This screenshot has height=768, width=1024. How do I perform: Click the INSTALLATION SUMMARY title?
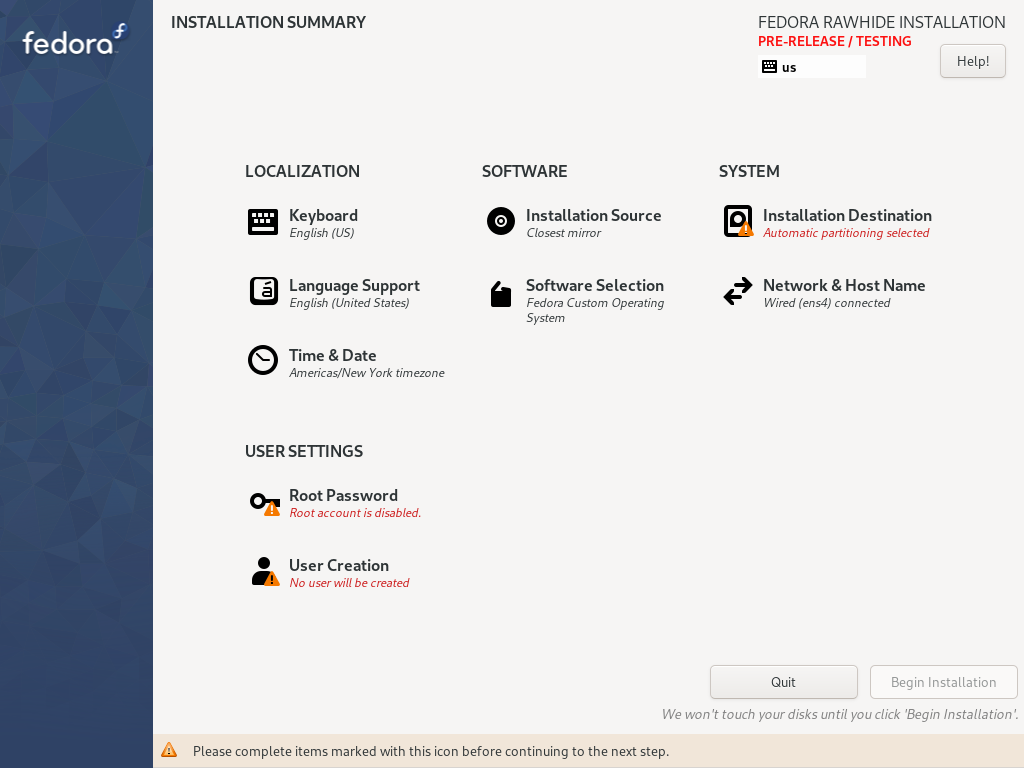(x=268, y=22)
